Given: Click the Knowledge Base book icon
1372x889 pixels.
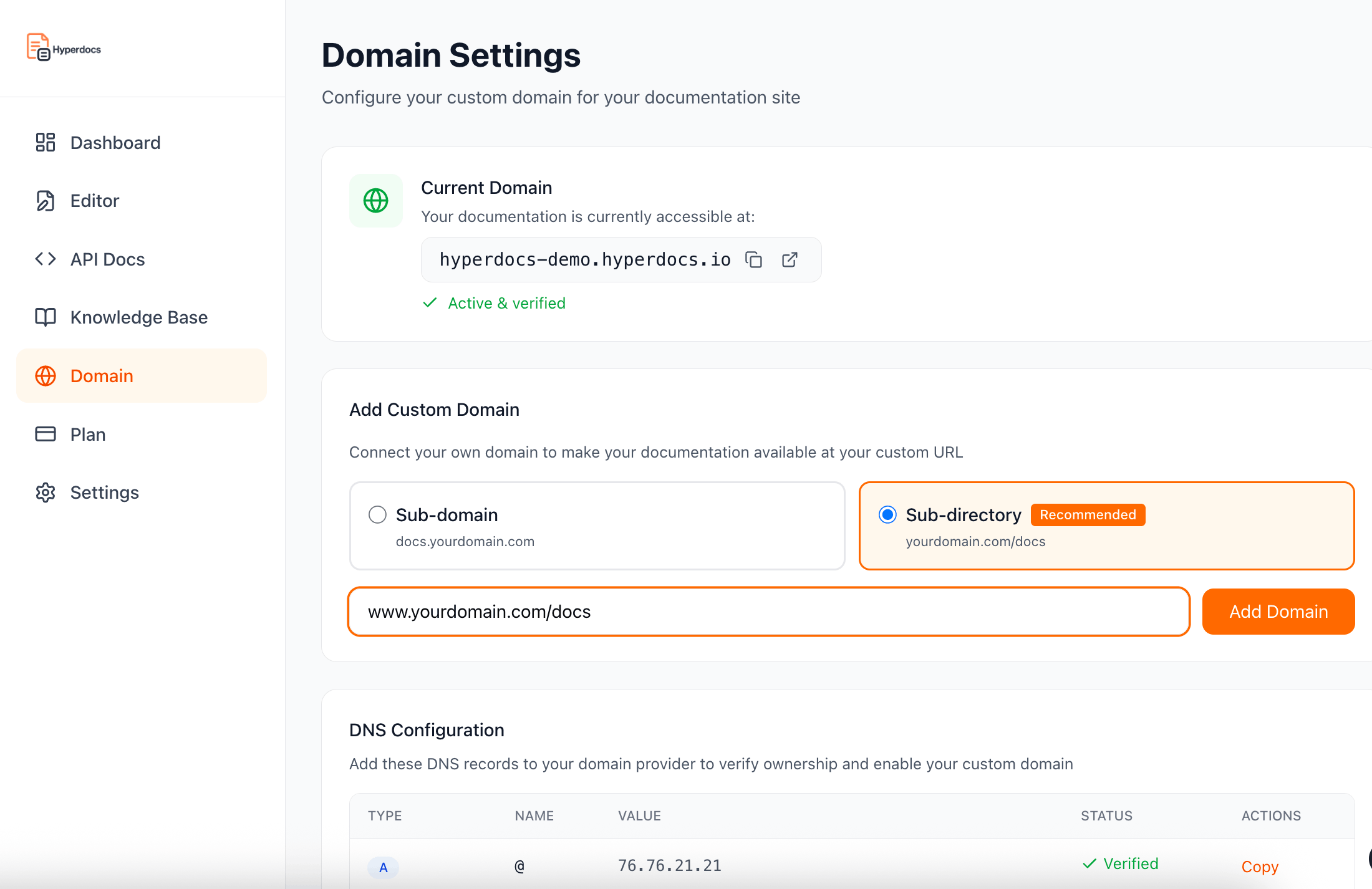Looking at the screenshot, I should pyautogui.click(x=46, y=317).
